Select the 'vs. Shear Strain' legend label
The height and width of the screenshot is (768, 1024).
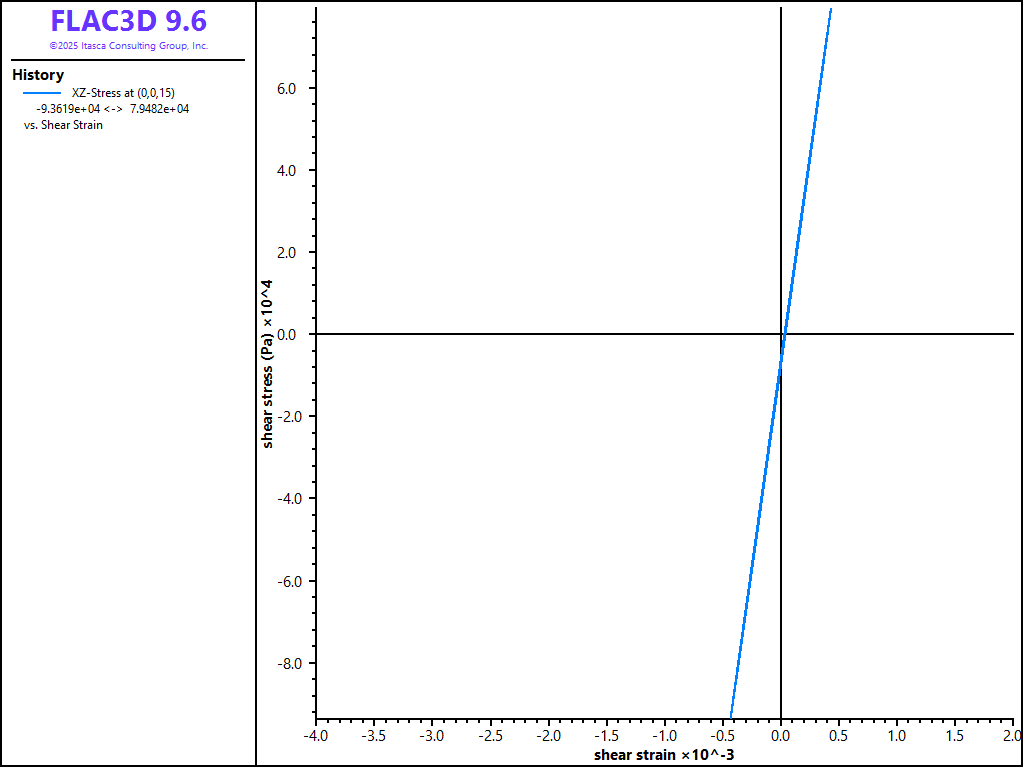pos(63,125)
